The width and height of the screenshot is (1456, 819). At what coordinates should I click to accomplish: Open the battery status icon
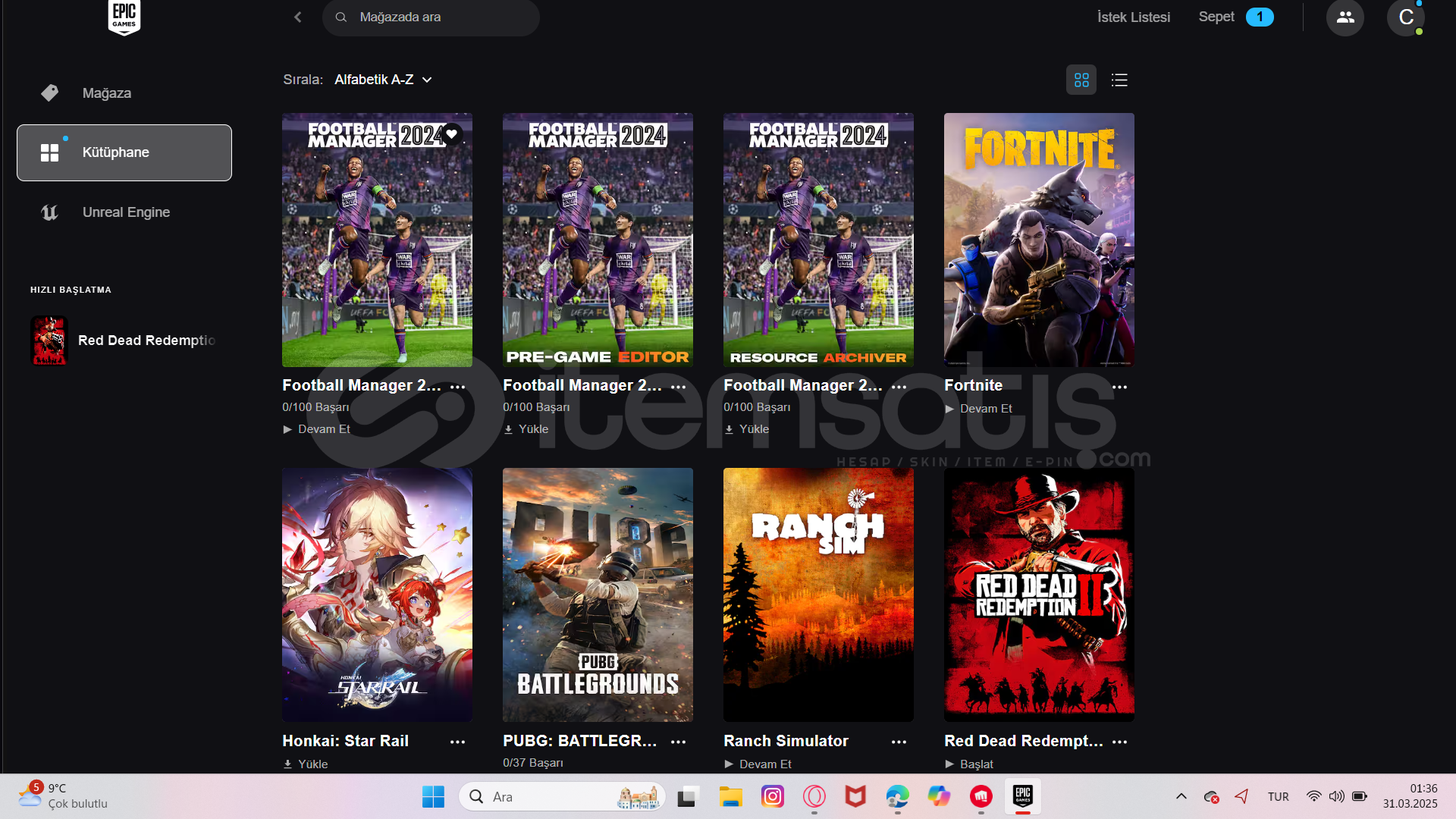click(1360, 797)
